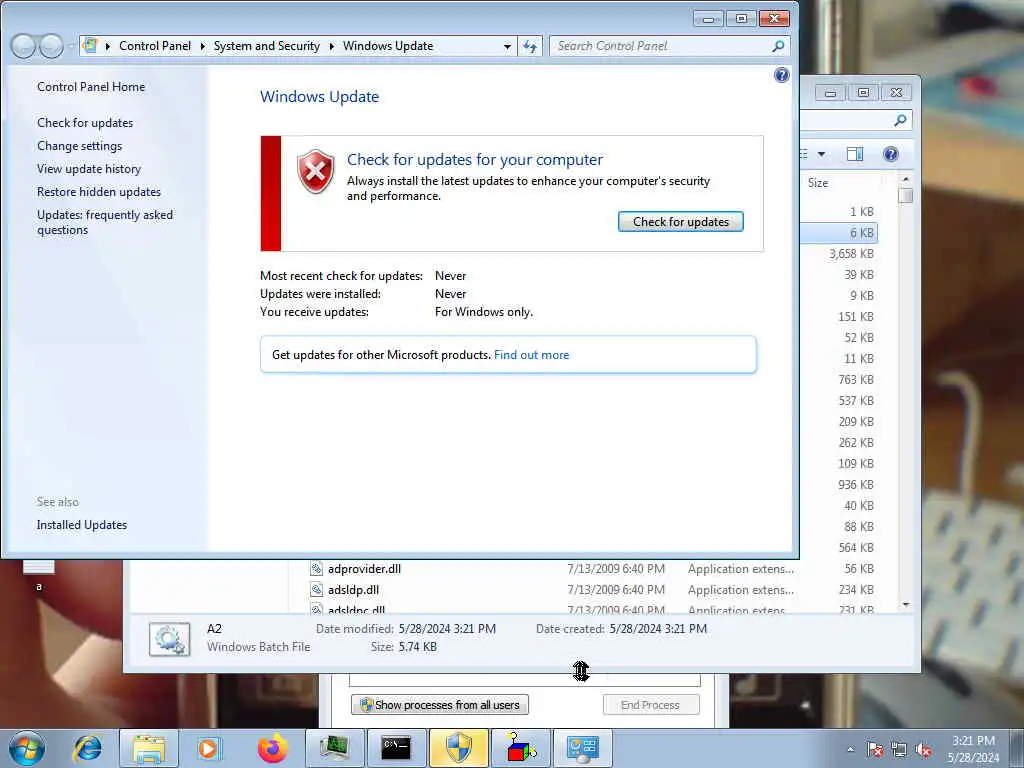The image size is (1024, 768).
Task: Launch Internet Explorer from taskbar
Action: pos(88,748)
